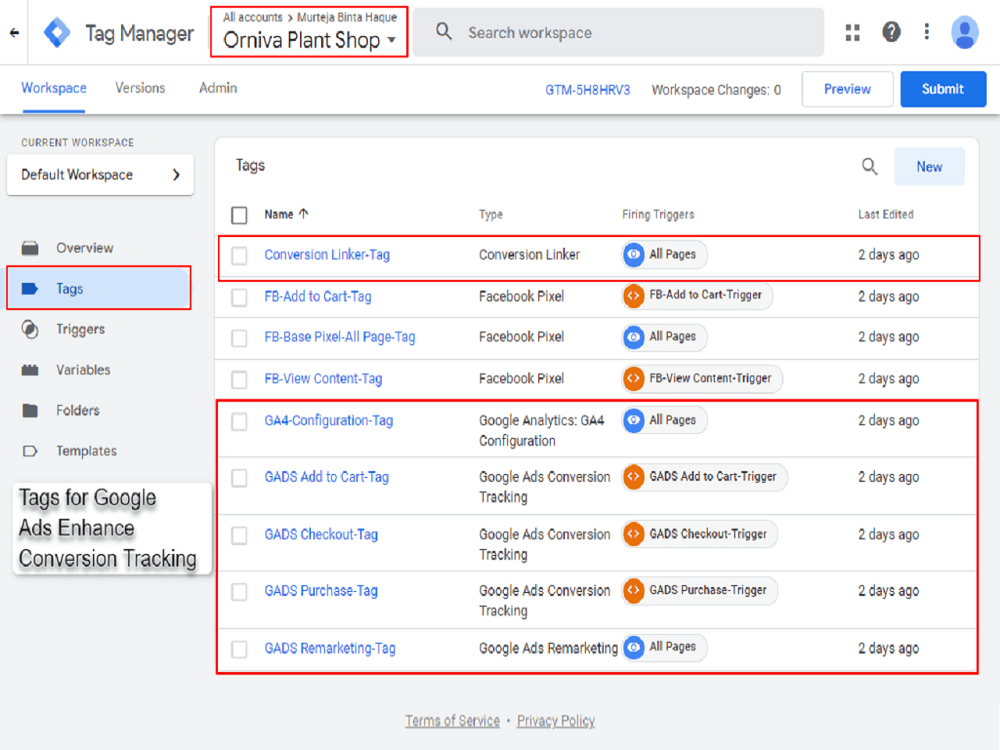Open the FB-View Content-Tag link
Viewport: 1000px width, 750px height.
click(x=323, y=379)
